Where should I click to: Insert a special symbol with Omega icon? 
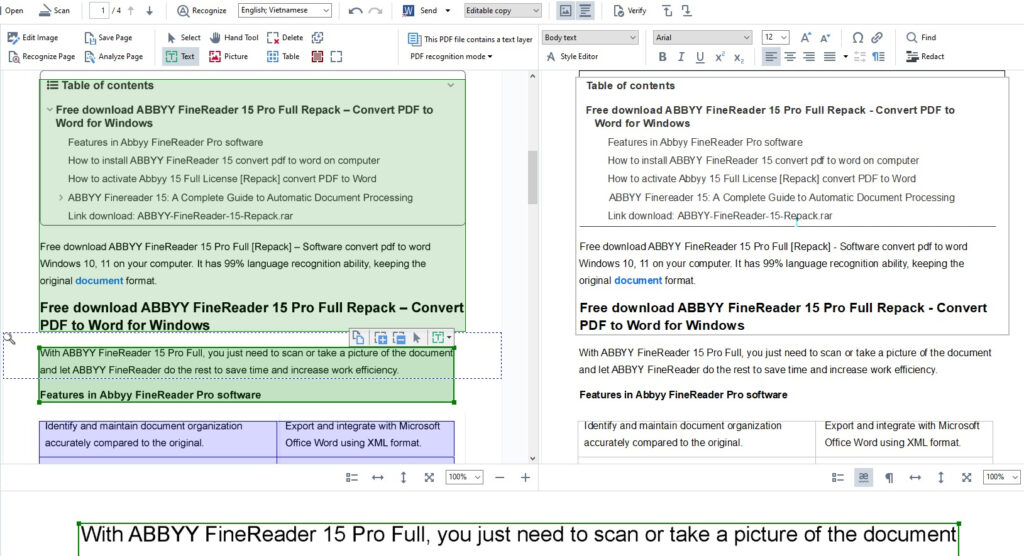[857, 38]
